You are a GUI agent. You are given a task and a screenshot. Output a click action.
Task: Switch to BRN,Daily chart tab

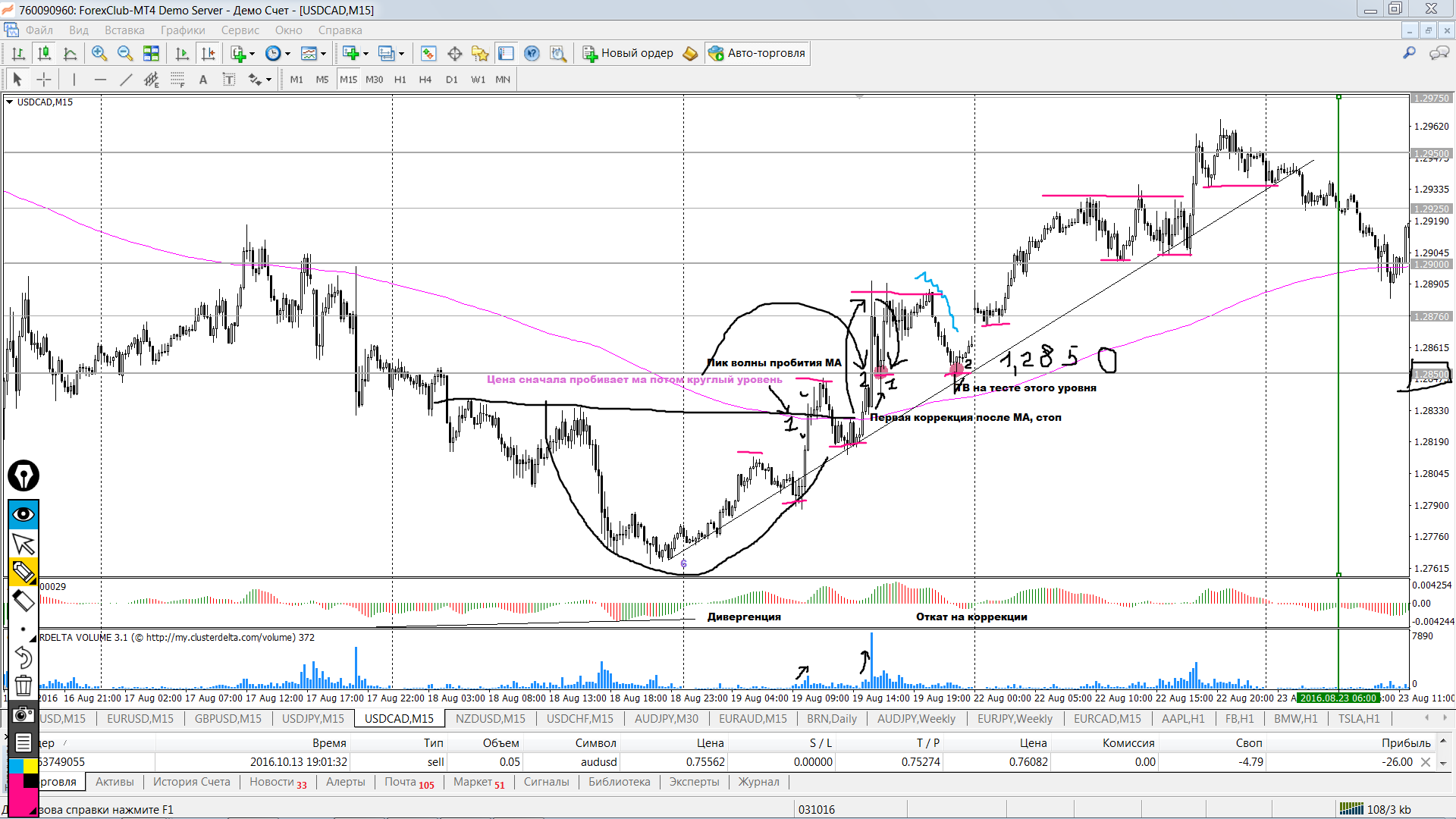coord(832,718)
